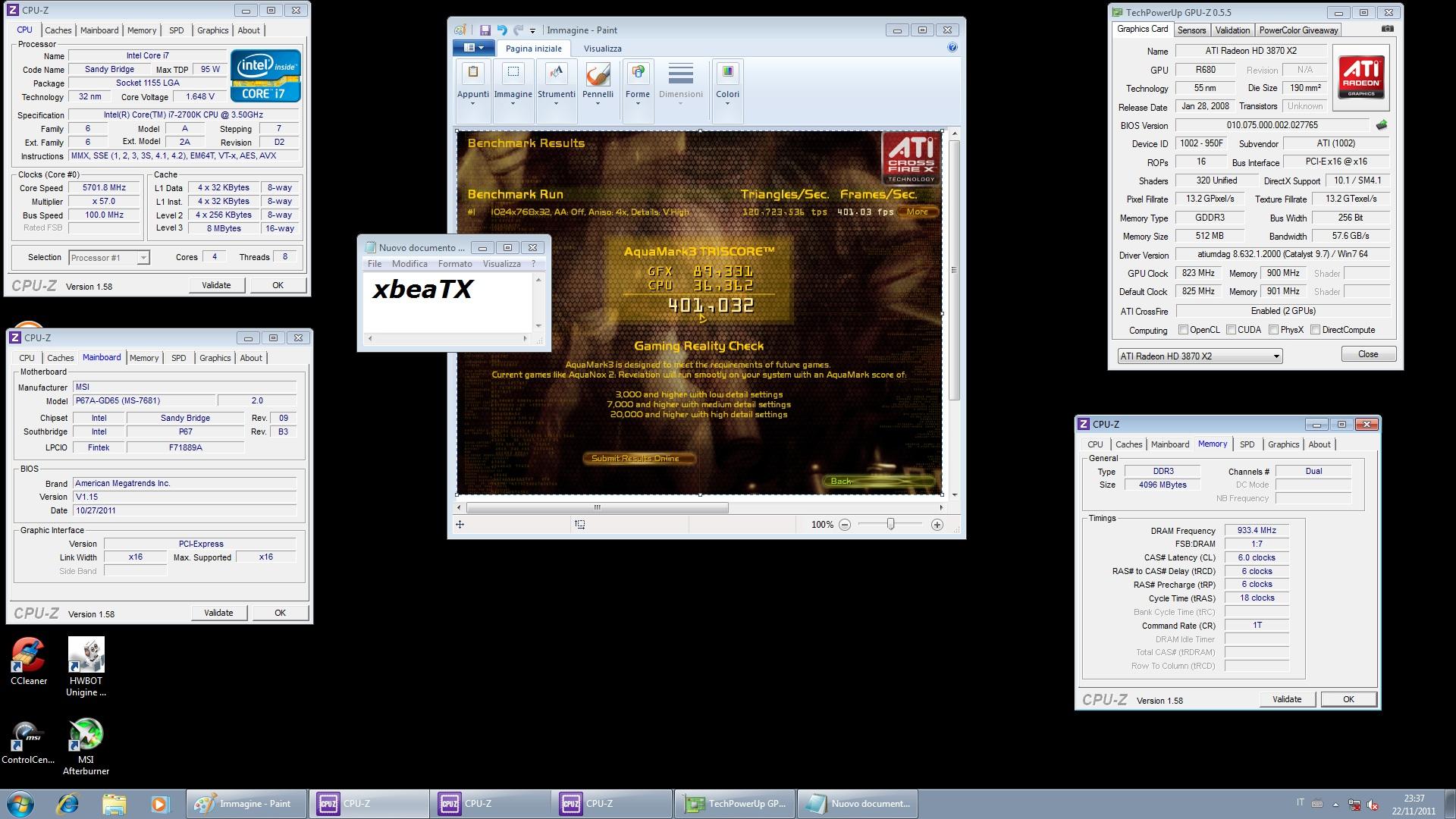Image resolution: width=1456 pixels, height=819 pixels.
Task: Click in the Notepad text area showing xbeaTX
Action: click(448, 302)
